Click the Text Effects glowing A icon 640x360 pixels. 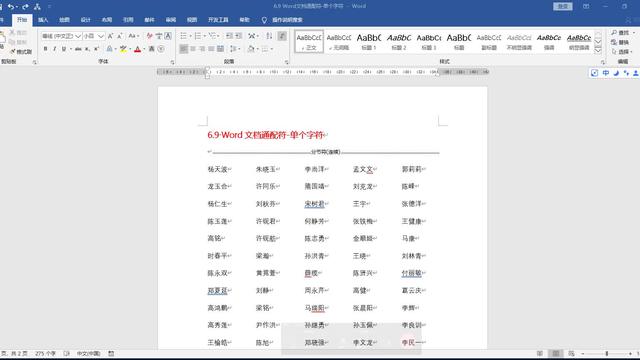(x=109, y=49)
